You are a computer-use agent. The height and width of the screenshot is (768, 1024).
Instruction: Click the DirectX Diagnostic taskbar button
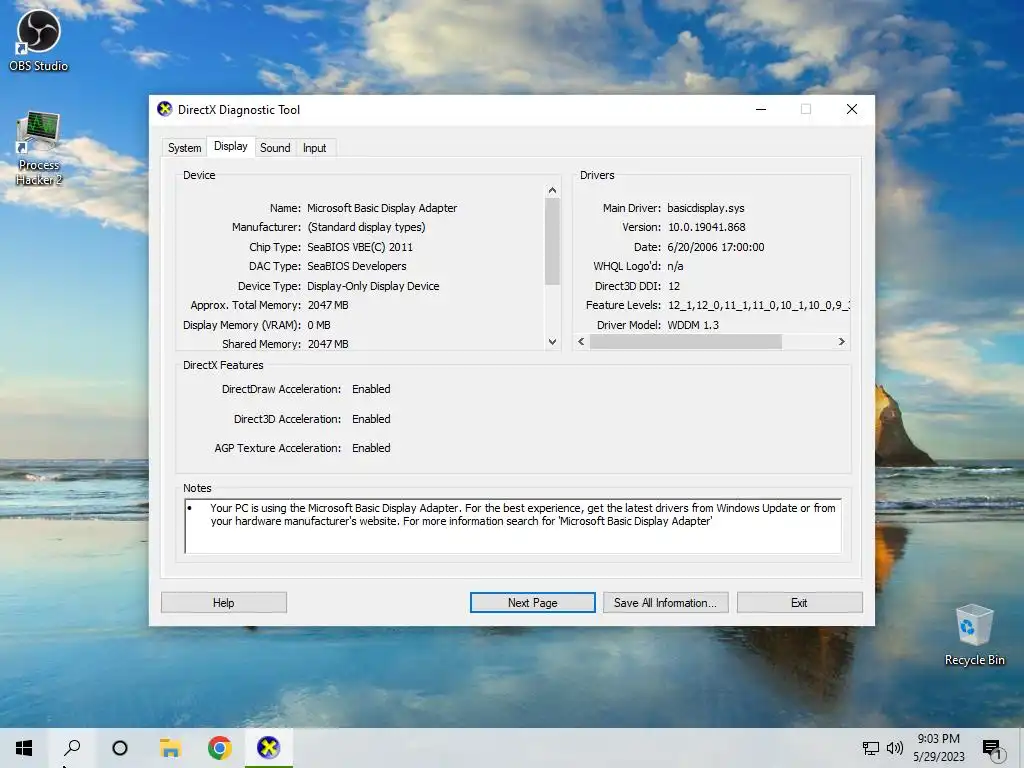pyautogui.click(x=268, y=748)
